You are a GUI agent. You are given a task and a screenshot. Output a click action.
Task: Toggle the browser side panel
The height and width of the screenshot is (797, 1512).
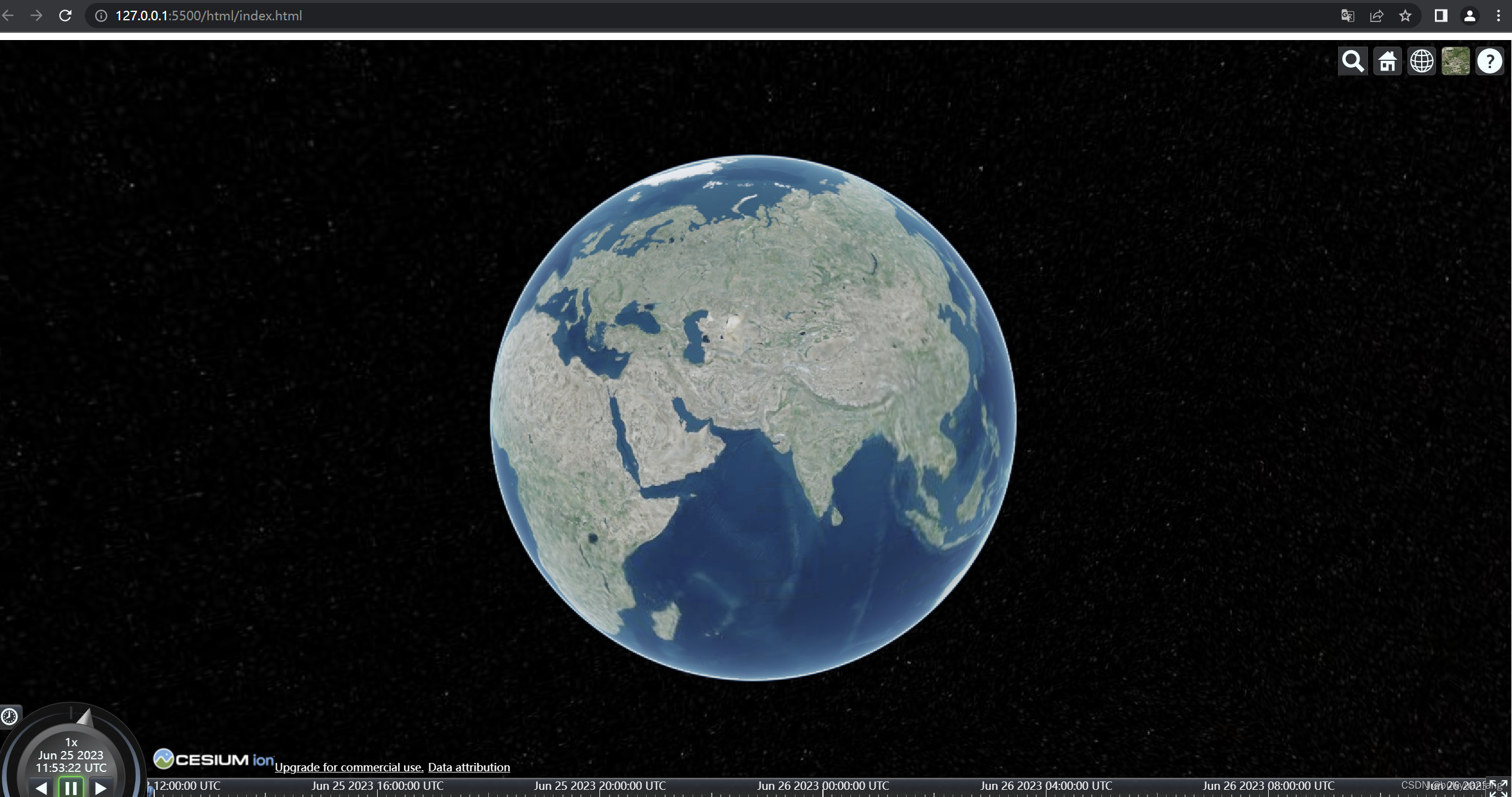(1440, 16)
